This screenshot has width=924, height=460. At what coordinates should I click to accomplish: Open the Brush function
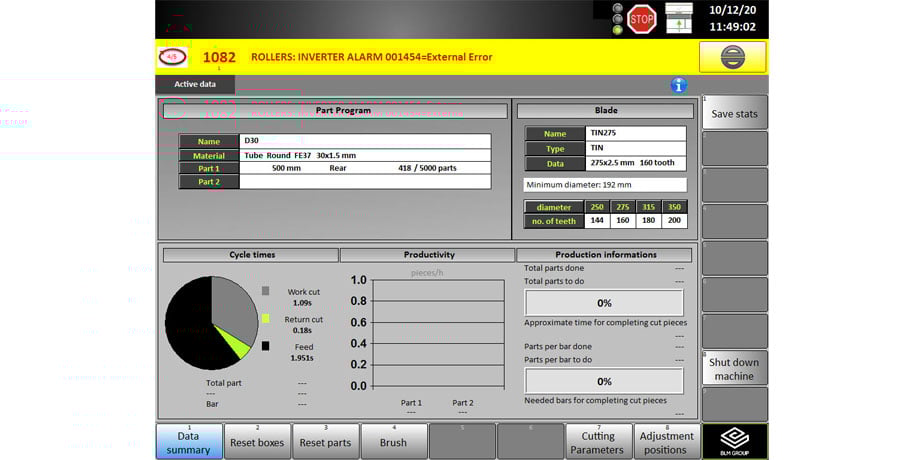tap(393, 442)
